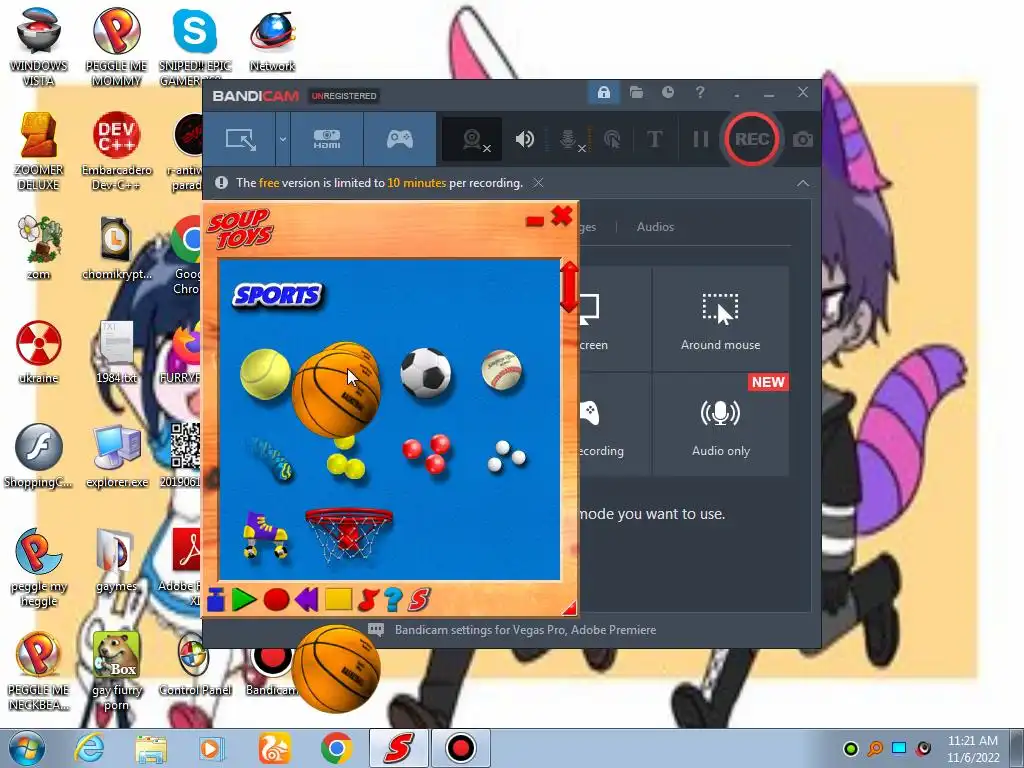
Task: Select the 1984.txt file on desktop
Action: click(x=116, y=351)
